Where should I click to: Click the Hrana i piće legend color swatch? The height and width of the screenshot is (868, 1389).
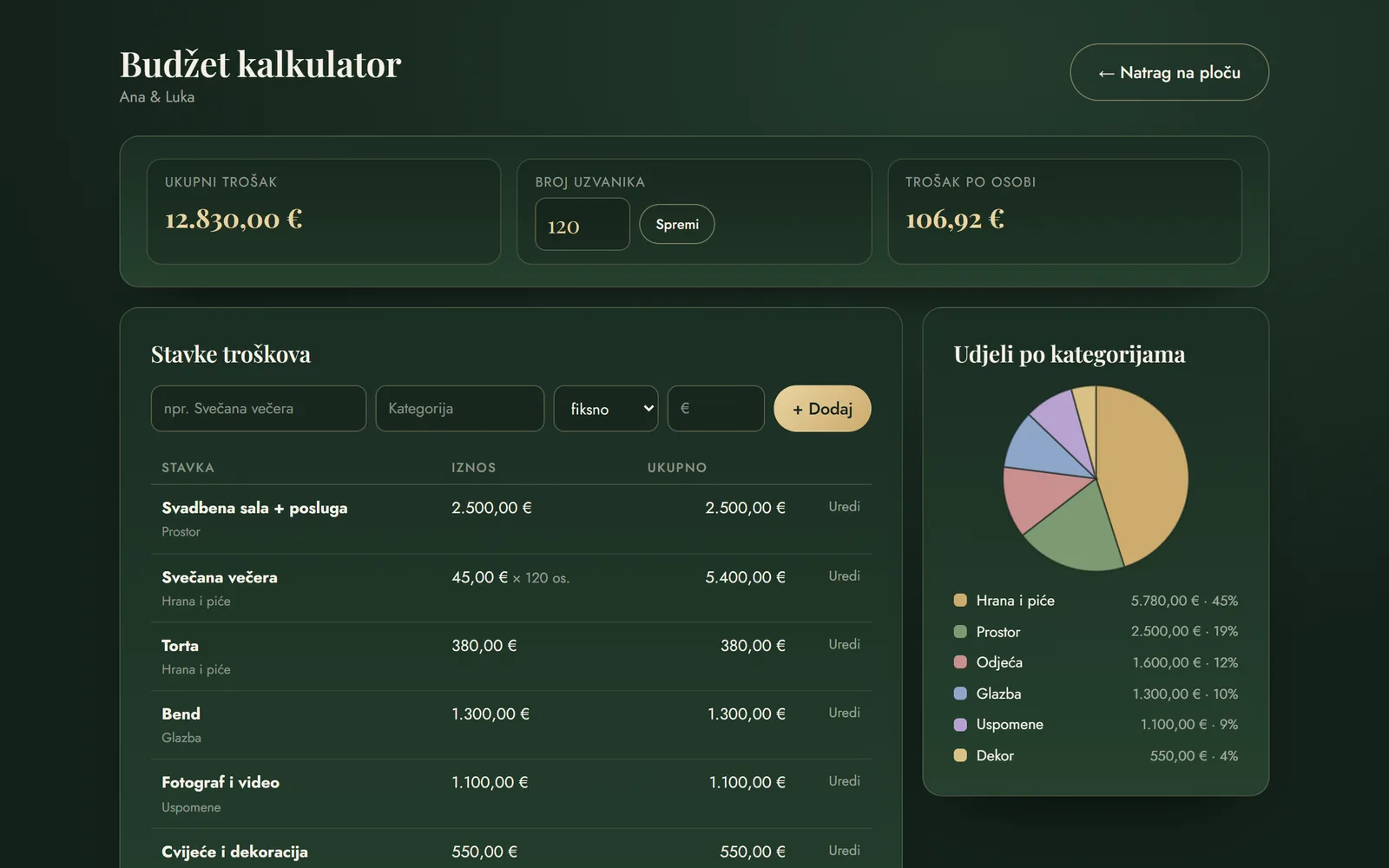960,600
